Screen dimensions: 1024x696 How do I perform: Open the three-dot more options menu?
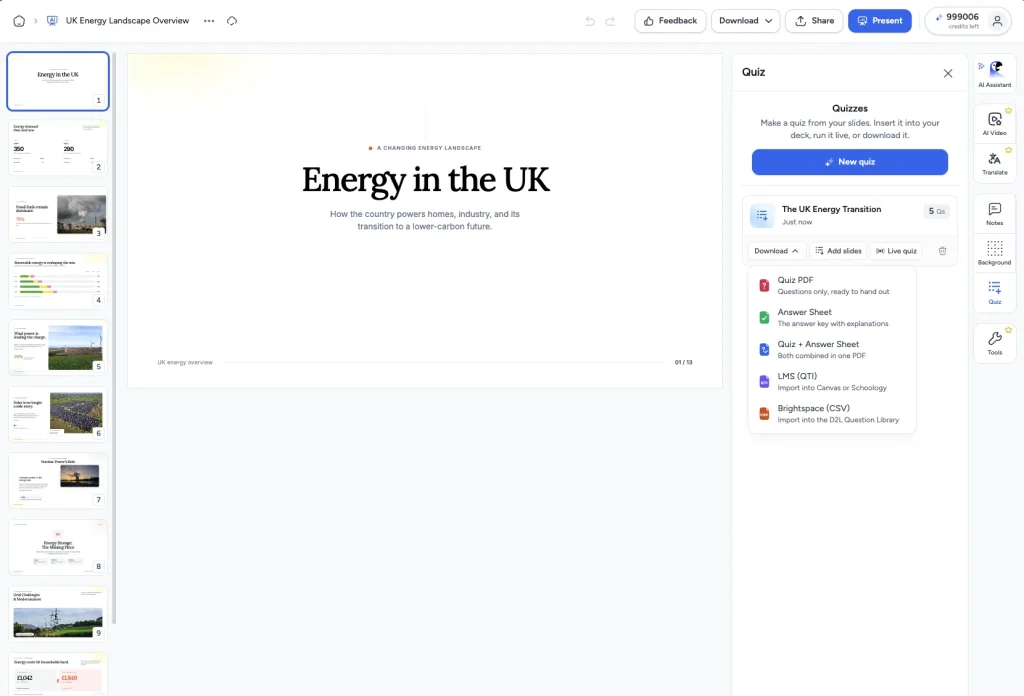209,21
